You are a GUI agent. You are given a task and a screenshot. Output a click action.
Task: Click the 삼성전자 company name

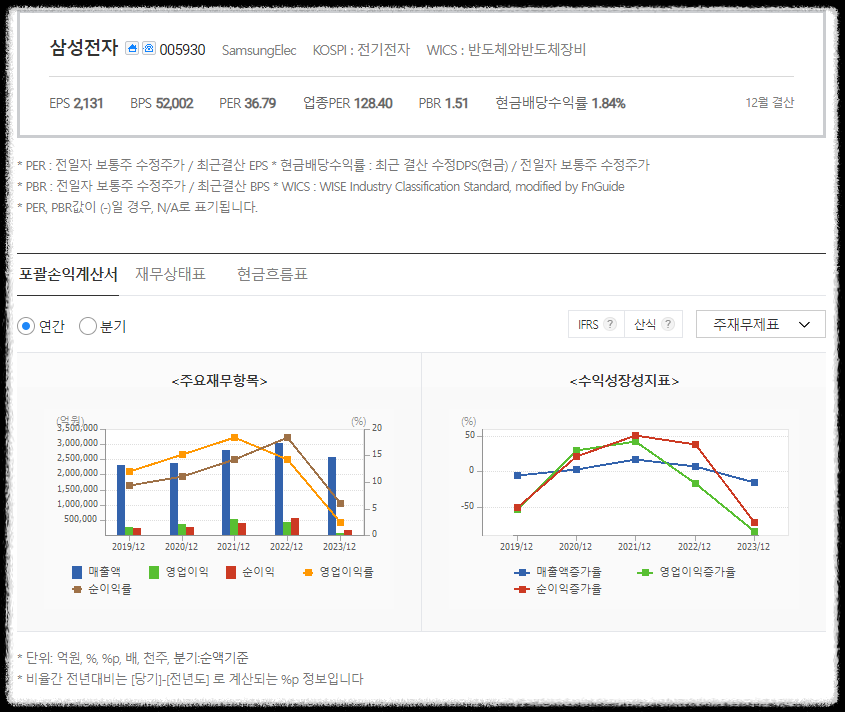(84, 47)
